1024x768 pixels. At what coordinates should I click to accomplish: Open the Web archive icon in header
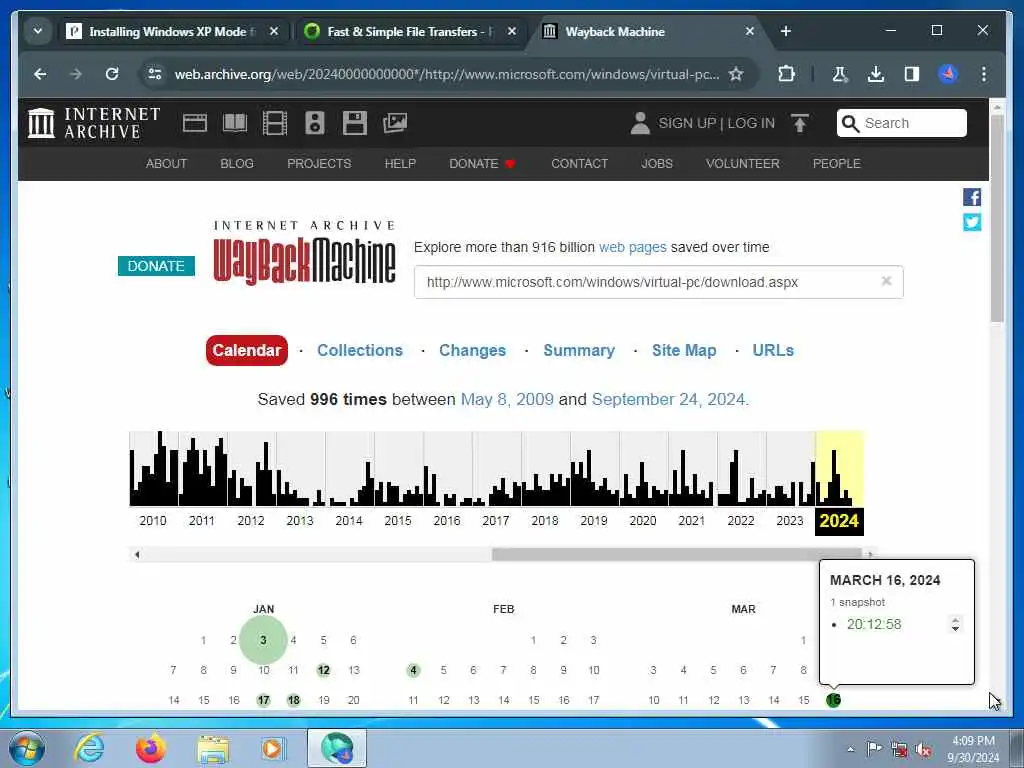195,123
